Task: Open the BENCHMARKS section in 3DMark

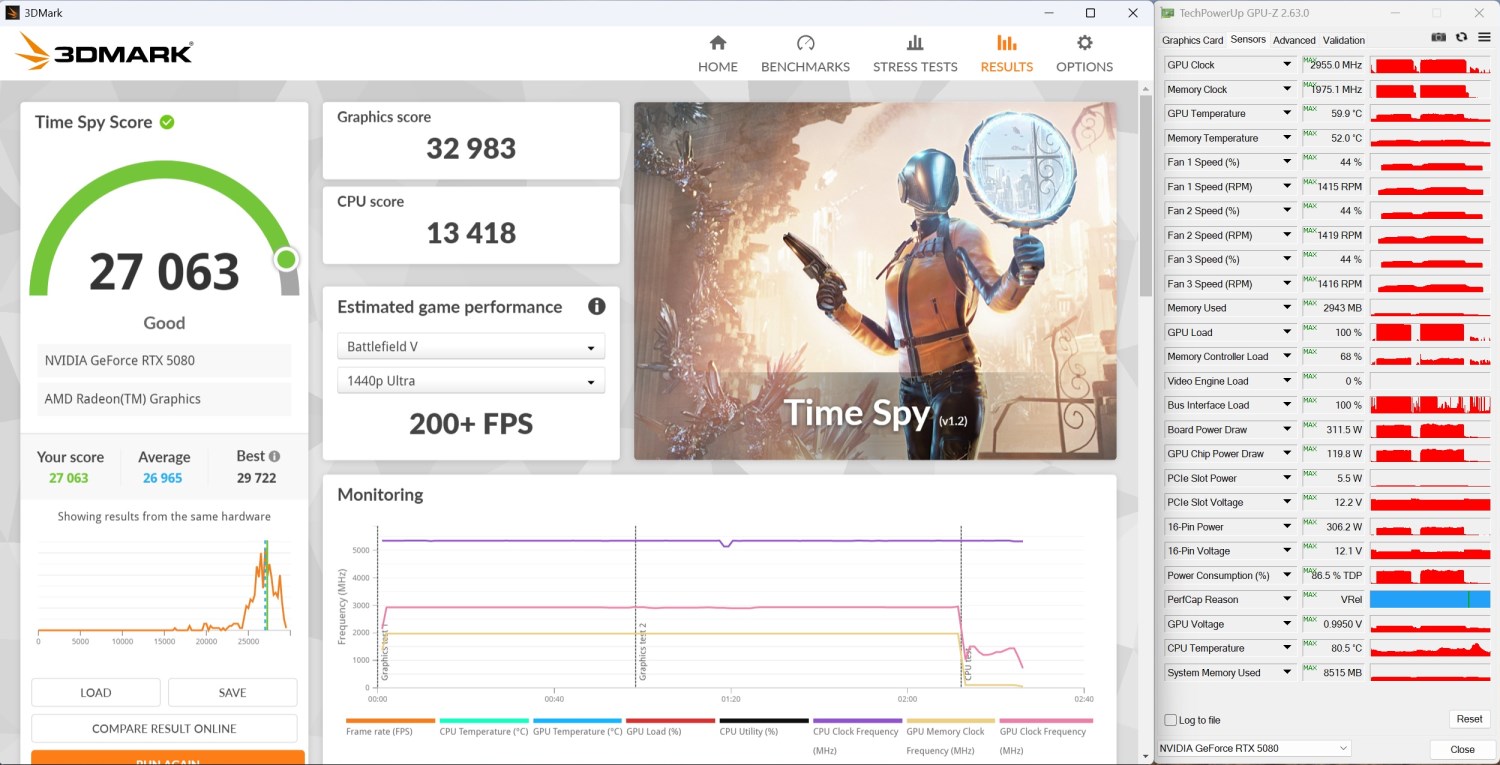Action: coord(805,54)
